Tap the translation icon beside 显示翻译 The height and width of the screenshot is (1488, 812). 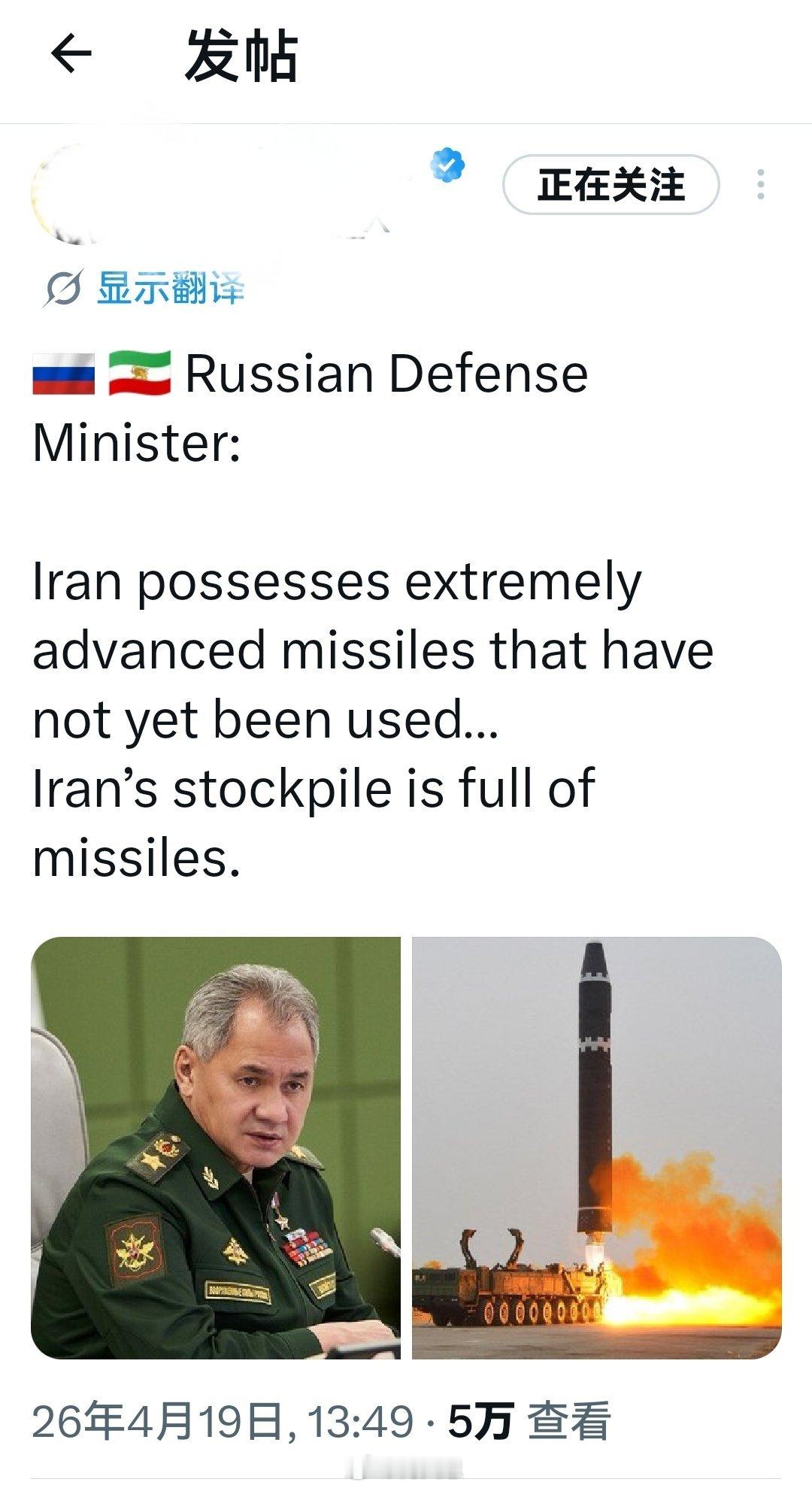(62, 289)
